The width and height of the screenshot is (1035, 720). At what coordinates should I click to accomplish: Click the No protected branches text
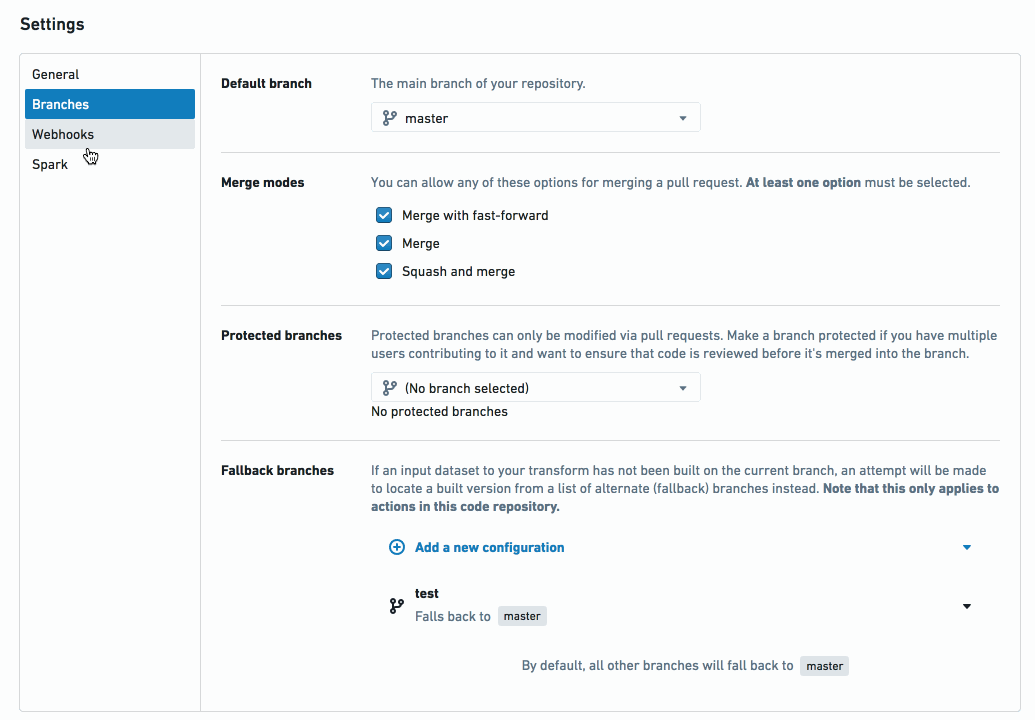click(439, 412)
